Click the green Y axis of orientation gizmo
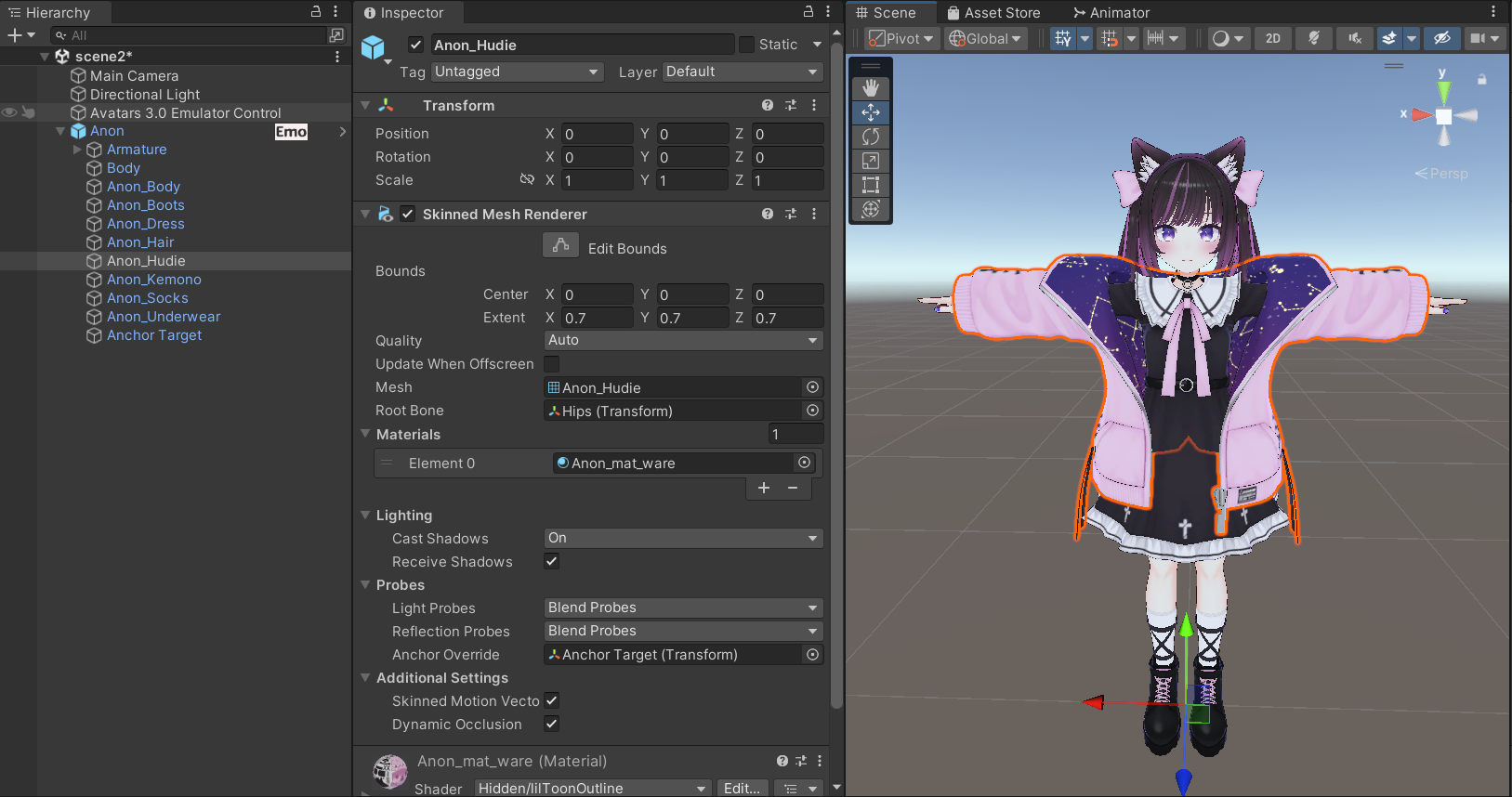This screenshot has width=1512, height=797. [1443, 90]
